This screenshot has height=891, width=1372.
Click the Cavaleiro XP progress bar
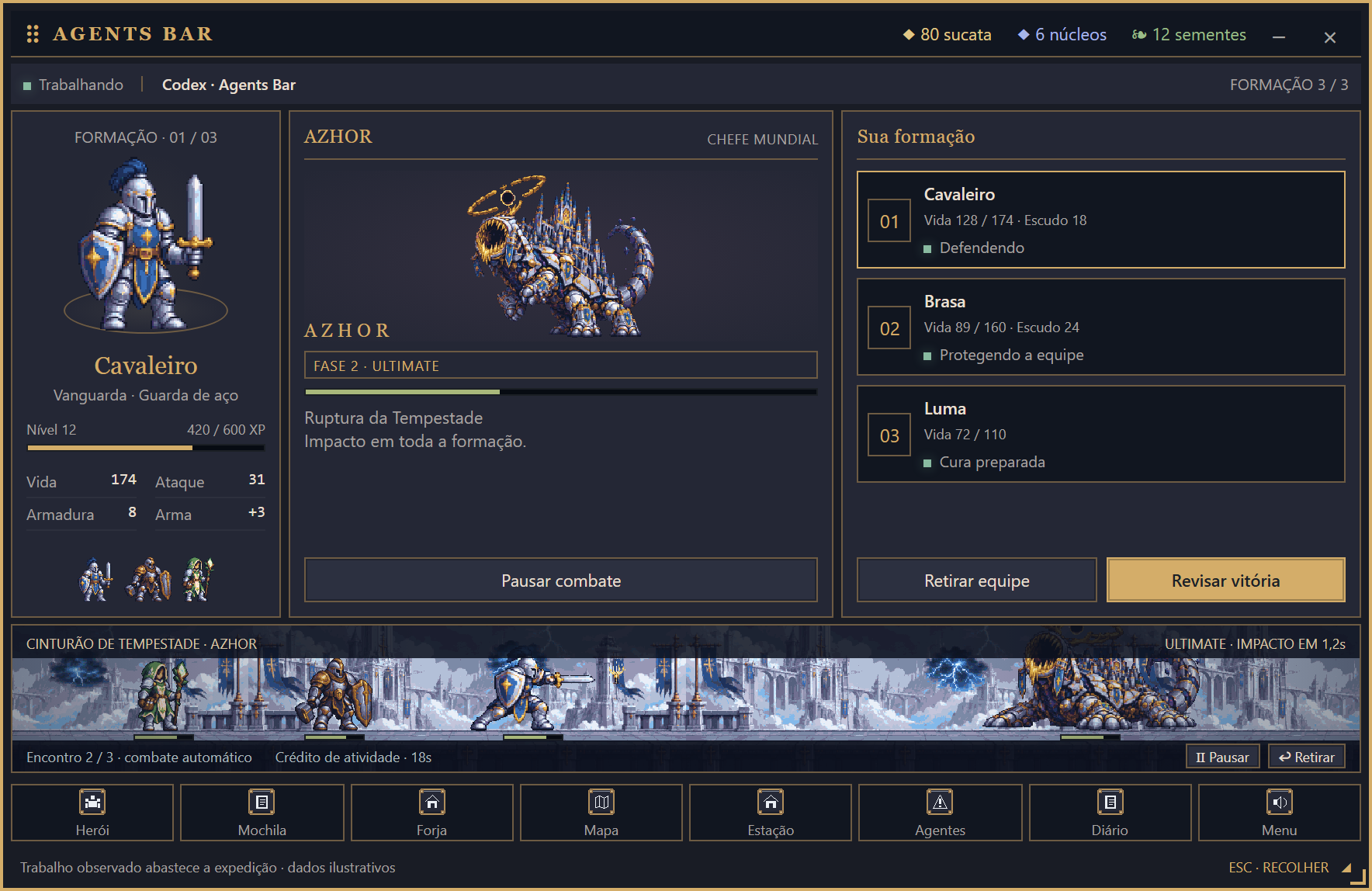pyautogui.click(x=146, y=448)
